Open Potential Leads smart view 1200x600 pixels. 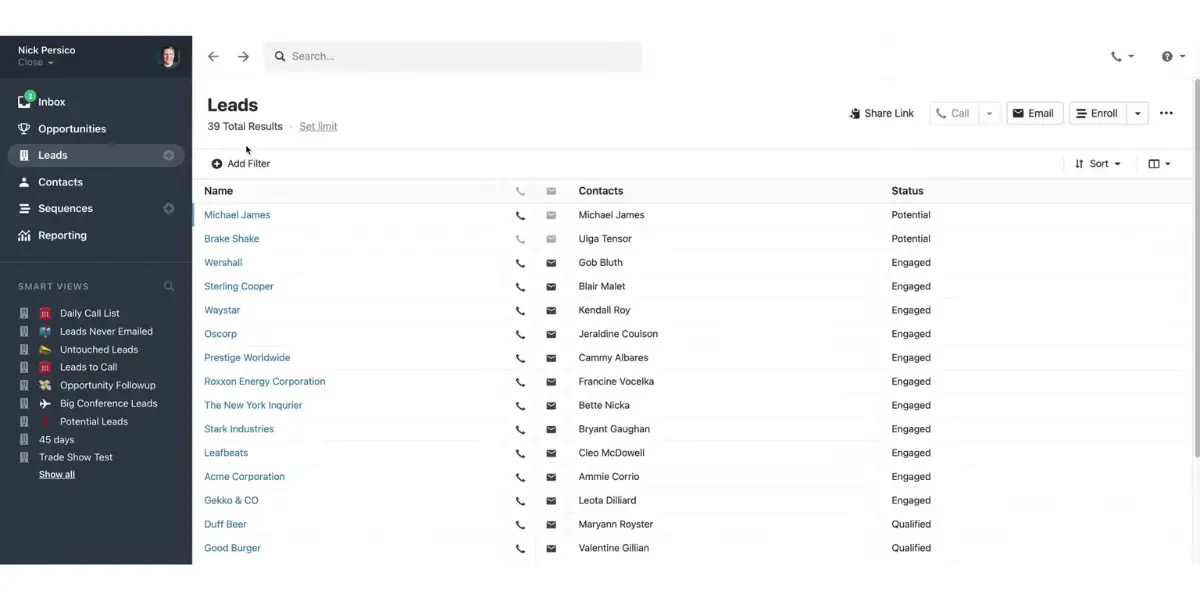(x=94, y=422)
